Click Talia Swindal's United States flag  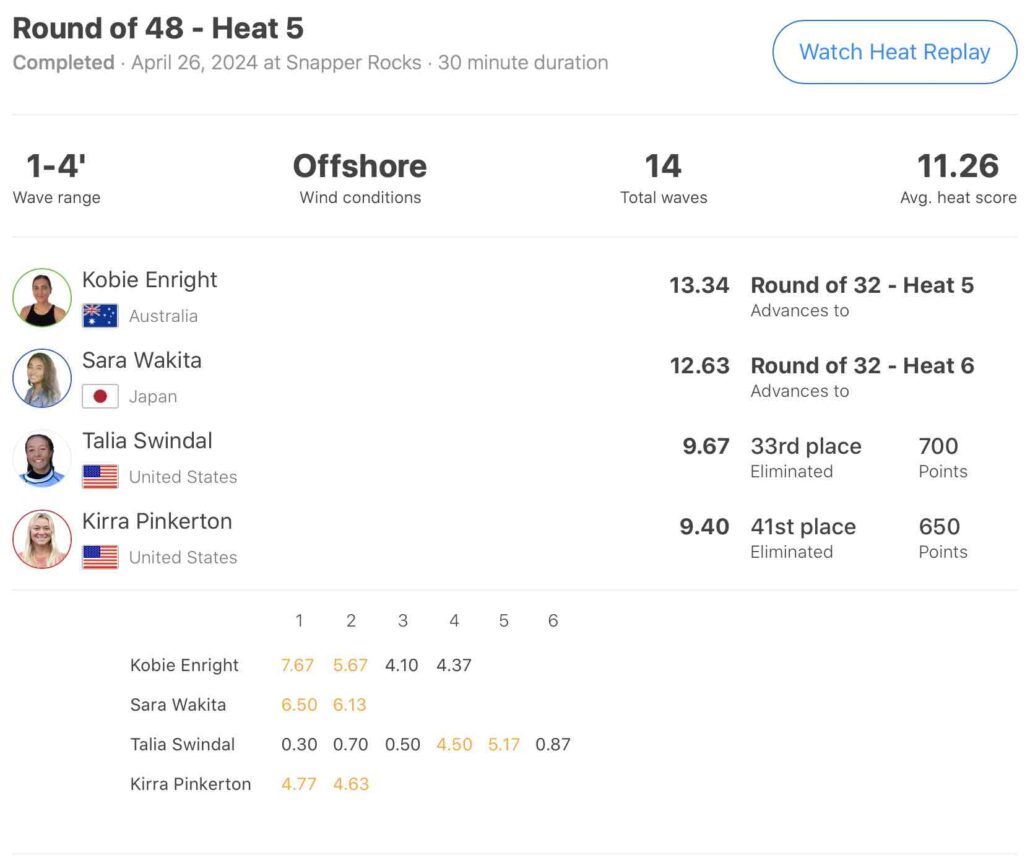click(x=100, y=477)
